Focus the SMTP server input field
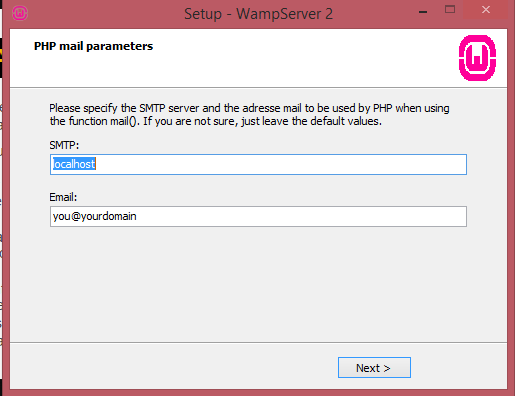 pos(258,164)
